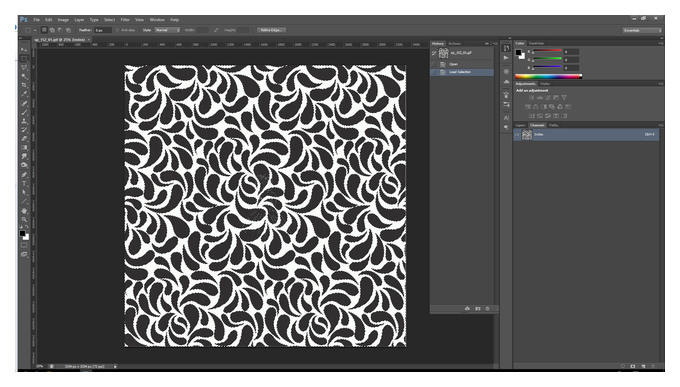Select the Dodge tool
680x387 pixels.
[x=24, y=165]
